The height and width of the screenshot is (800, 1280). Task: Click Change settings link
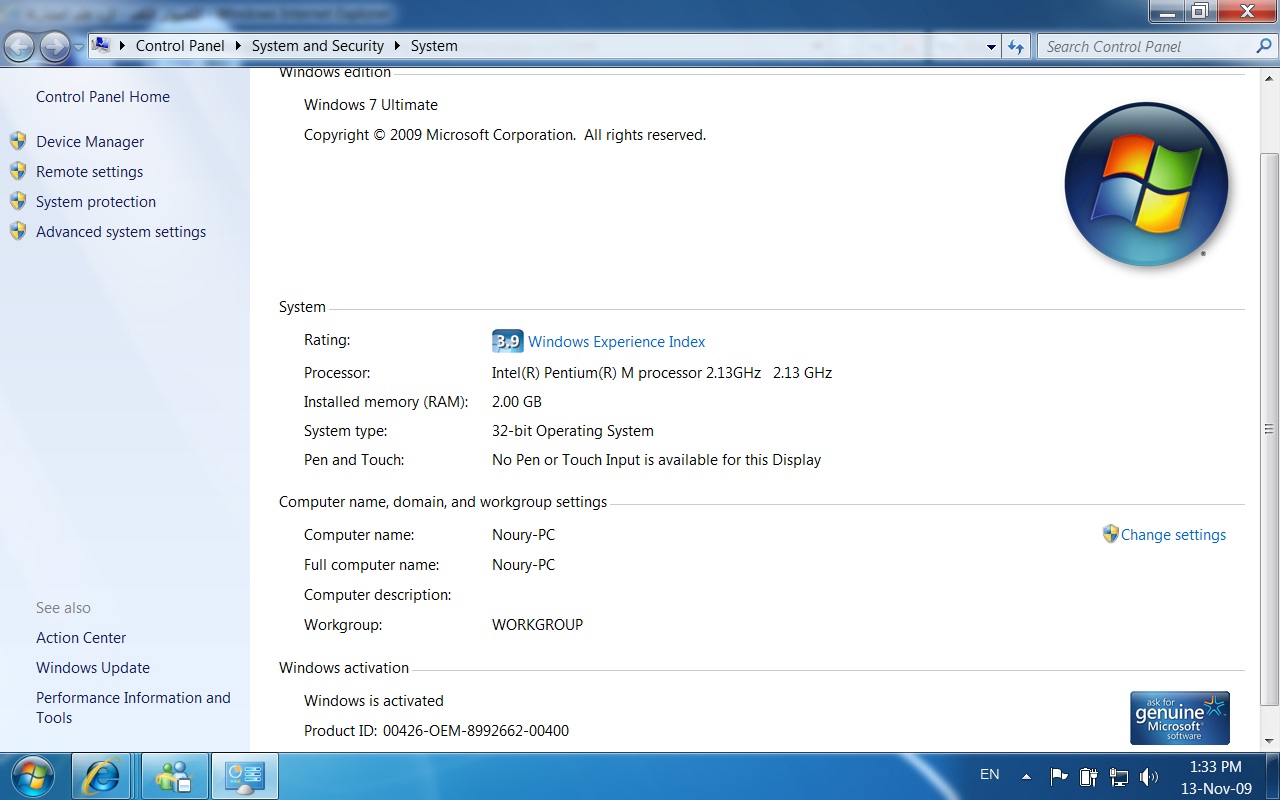click(x=1173, y=535)
